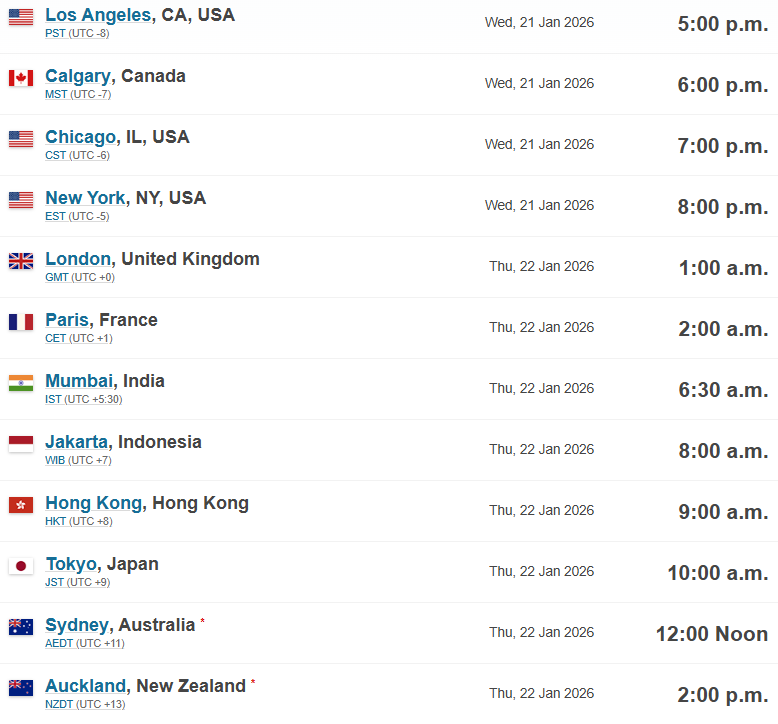Viewport: 778px width, 724px height.
Task: Click the New Zealand flag beside Auckland
Action: 21,688
